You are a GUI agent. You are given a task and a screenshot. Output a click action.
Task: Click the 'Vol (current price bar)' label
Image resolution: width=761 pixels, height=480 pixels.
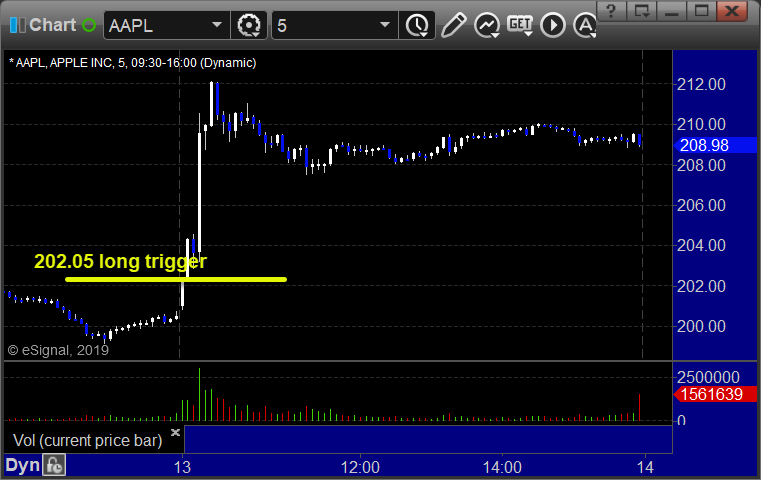pyautogui.click(x=87, y=440)
